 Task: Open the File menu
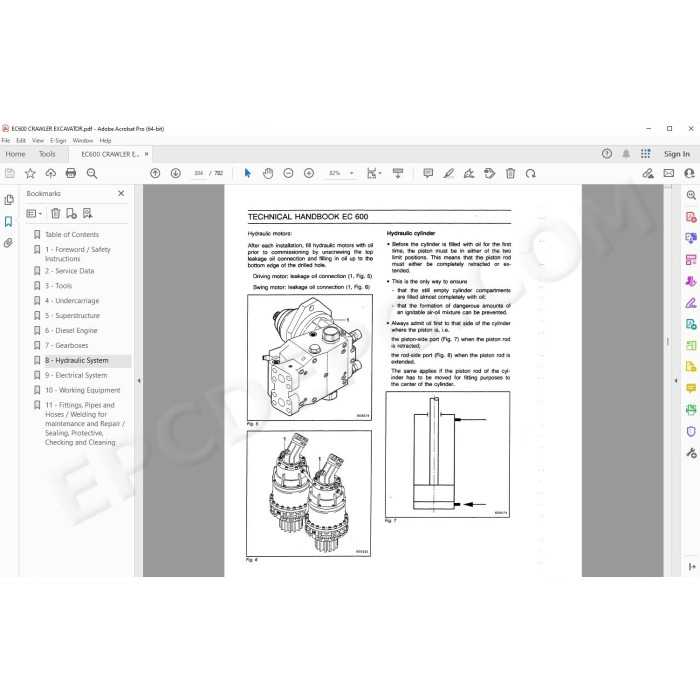pyautogui.click(x=6, y=141)
